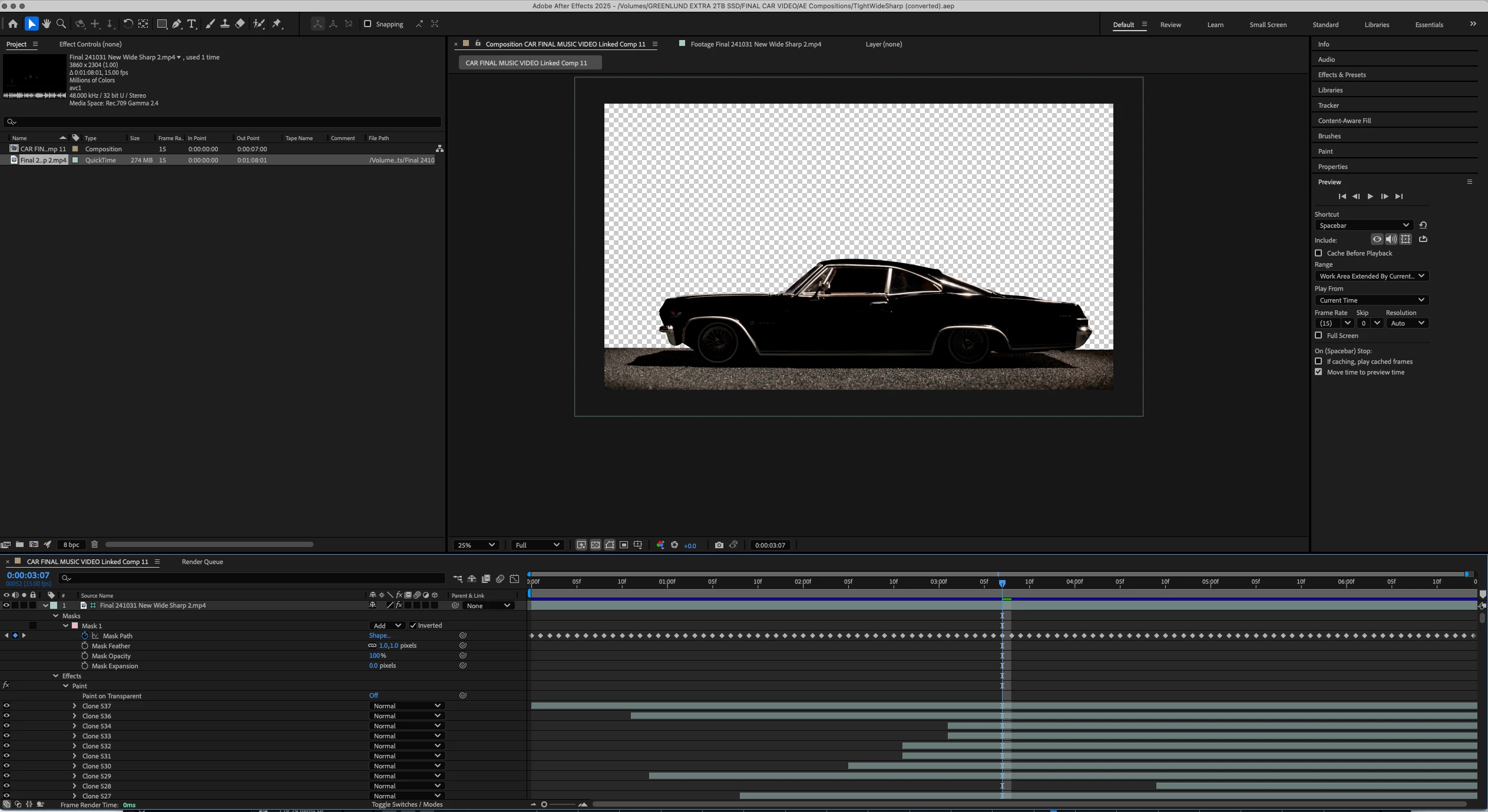
Task: Click the take snapshot camera icon
Action: coord(719,545)
